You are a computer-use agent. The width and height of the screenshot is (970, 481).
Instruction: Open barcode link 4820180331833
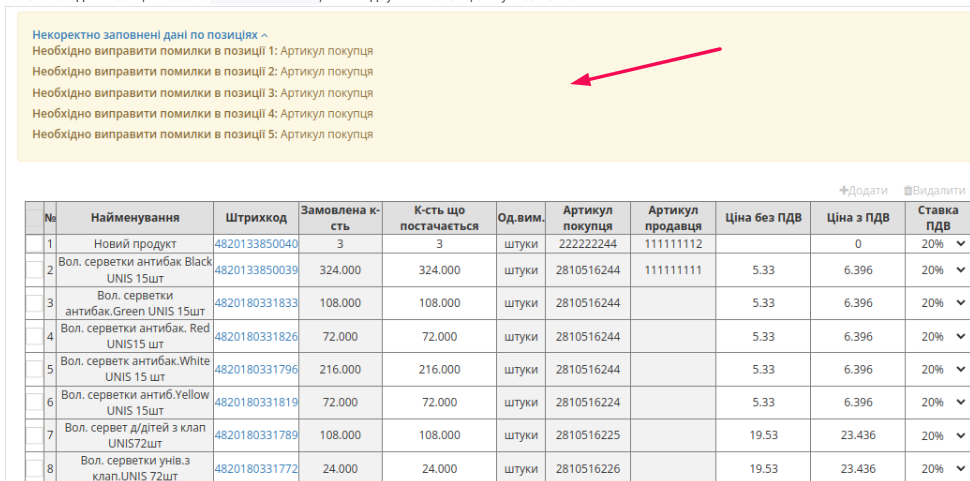[256, 303]
